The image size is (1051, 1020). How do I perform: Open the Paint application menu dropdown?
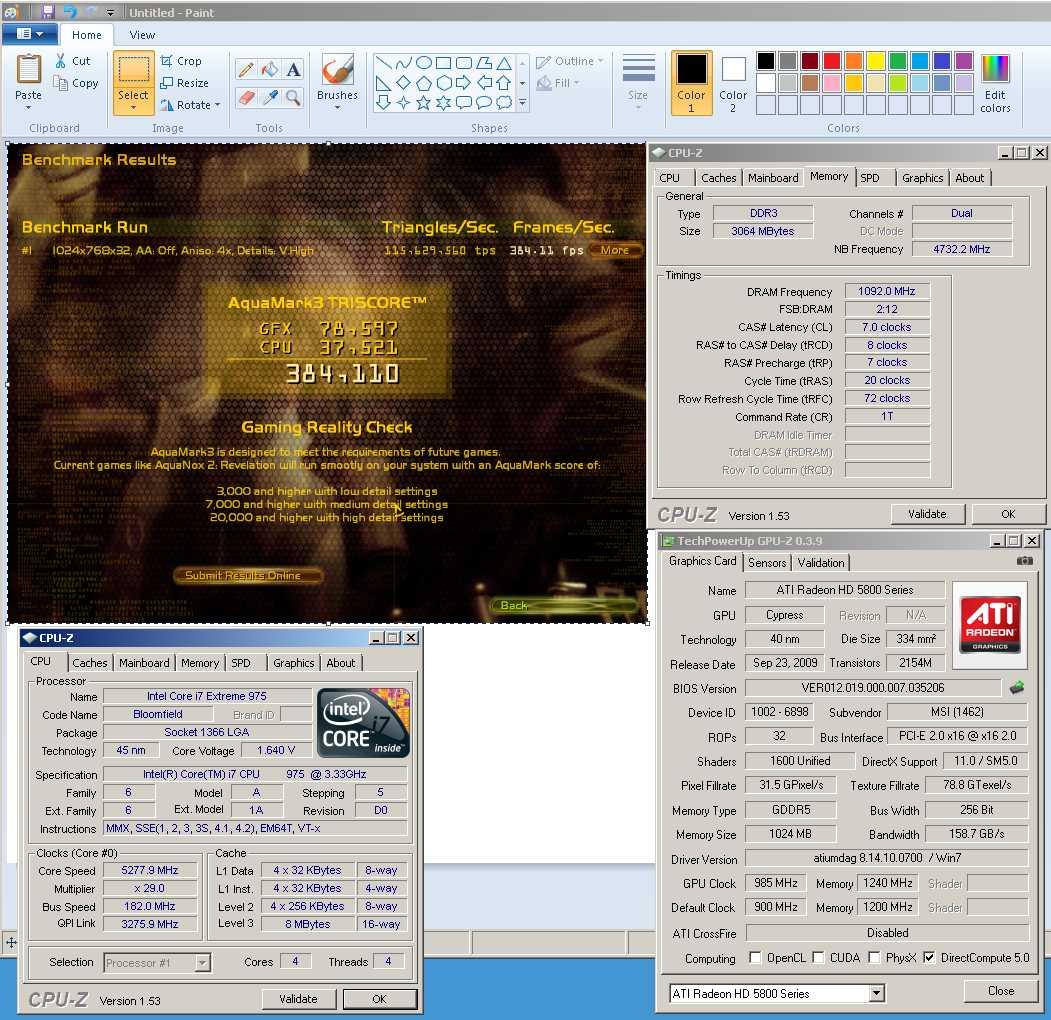click(29, 34)
